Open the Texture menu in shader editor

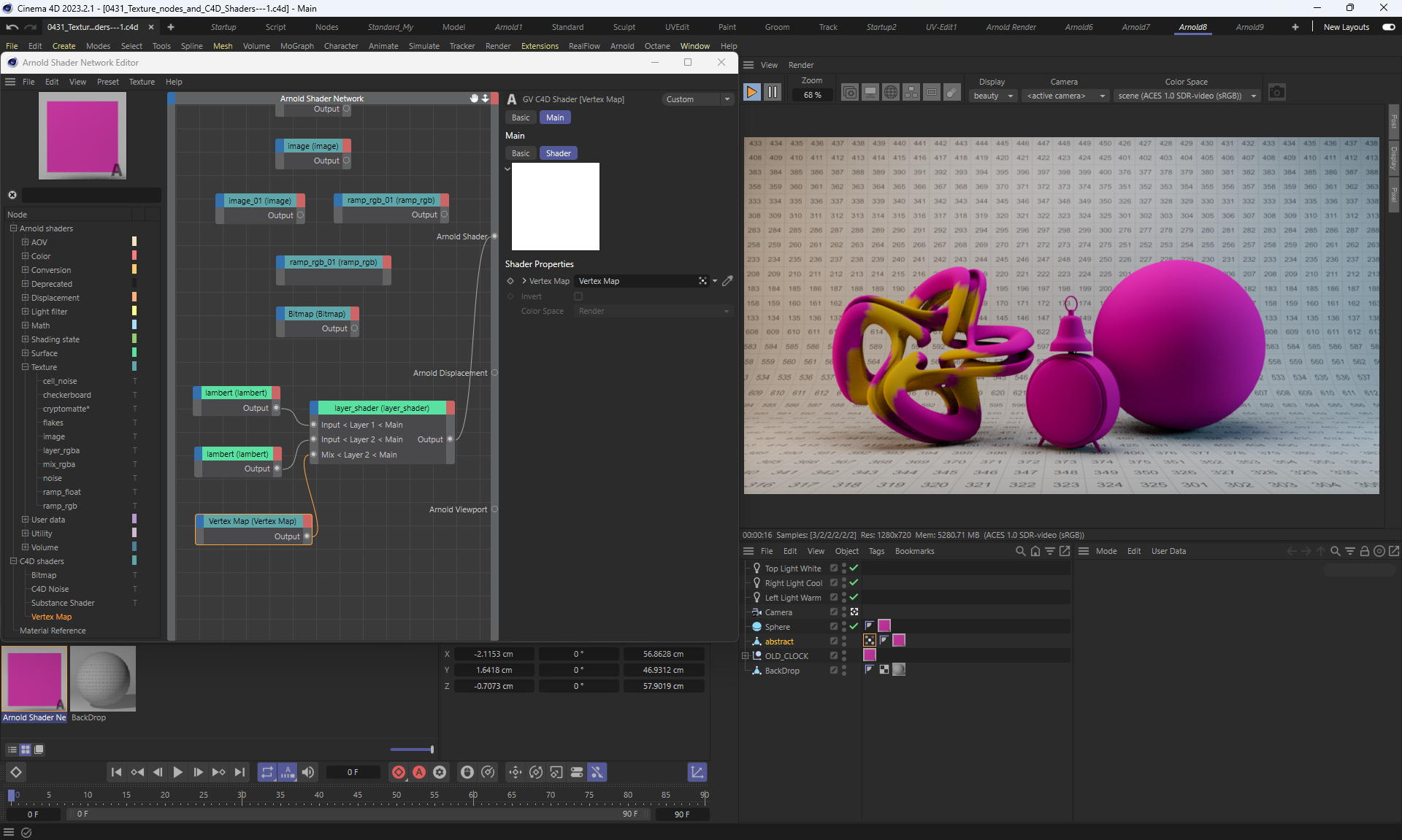pyautogui.click(x=142, y=82)
